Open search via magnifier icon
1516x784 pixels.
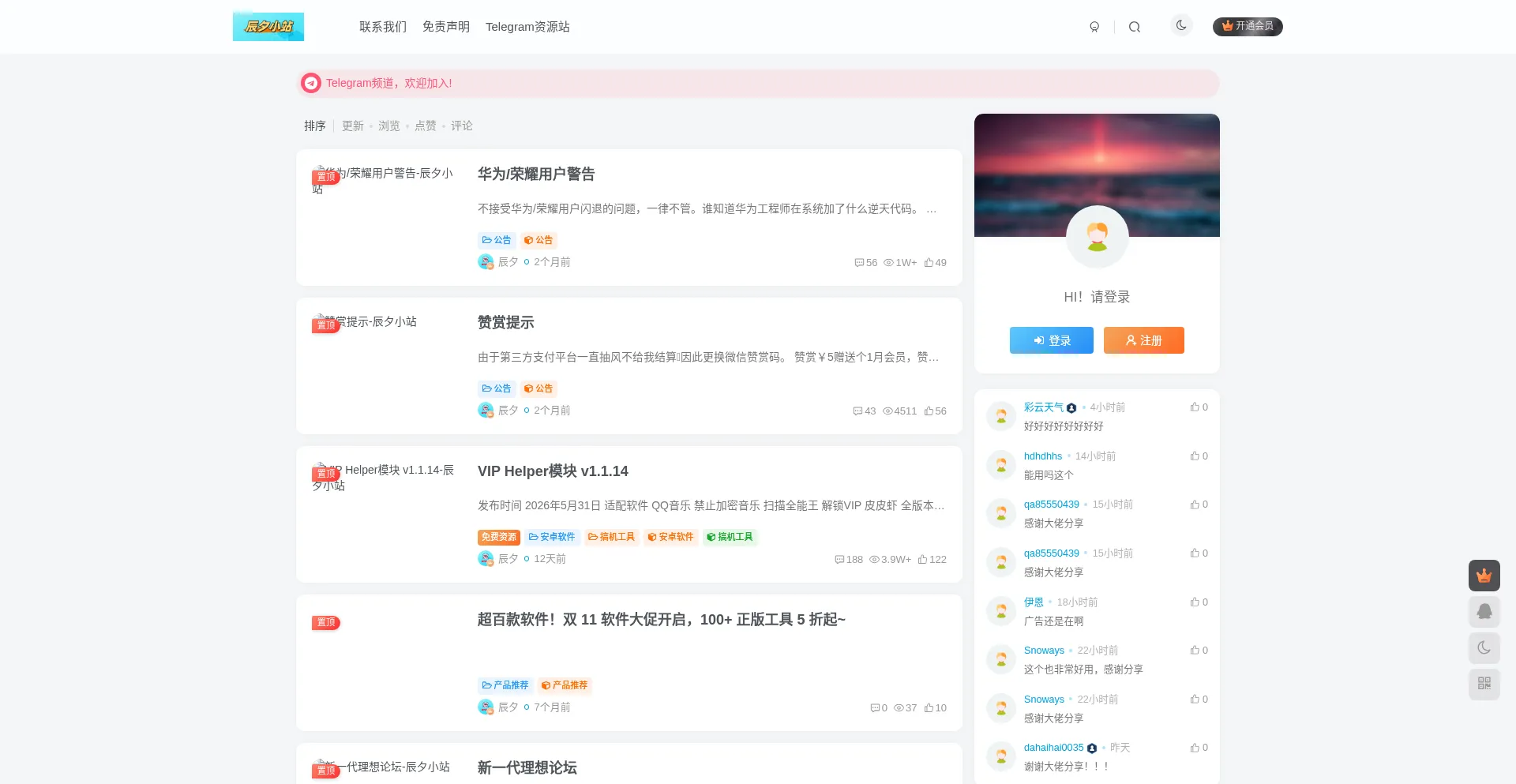pos(1135,27)
